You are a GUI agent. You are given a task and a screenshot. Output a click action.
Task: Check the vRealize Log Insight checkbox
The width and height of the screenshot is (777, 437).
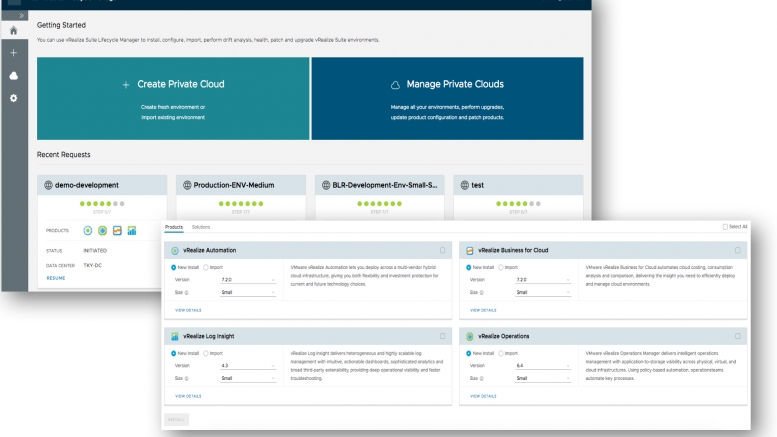443,336
